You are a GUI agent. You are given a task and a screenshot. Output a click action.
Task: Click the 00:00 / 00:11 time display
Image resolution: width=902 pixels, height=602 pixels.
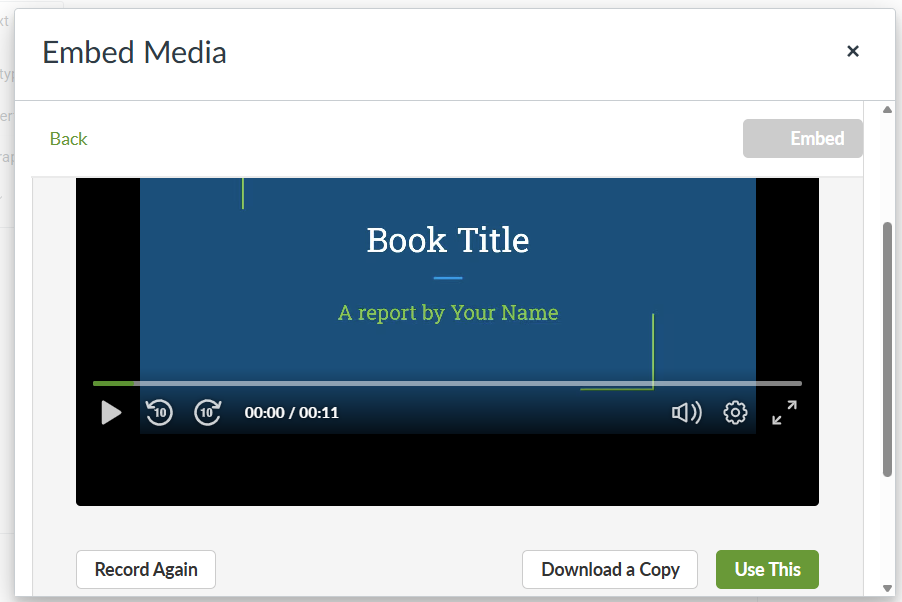tap(291, 412)
